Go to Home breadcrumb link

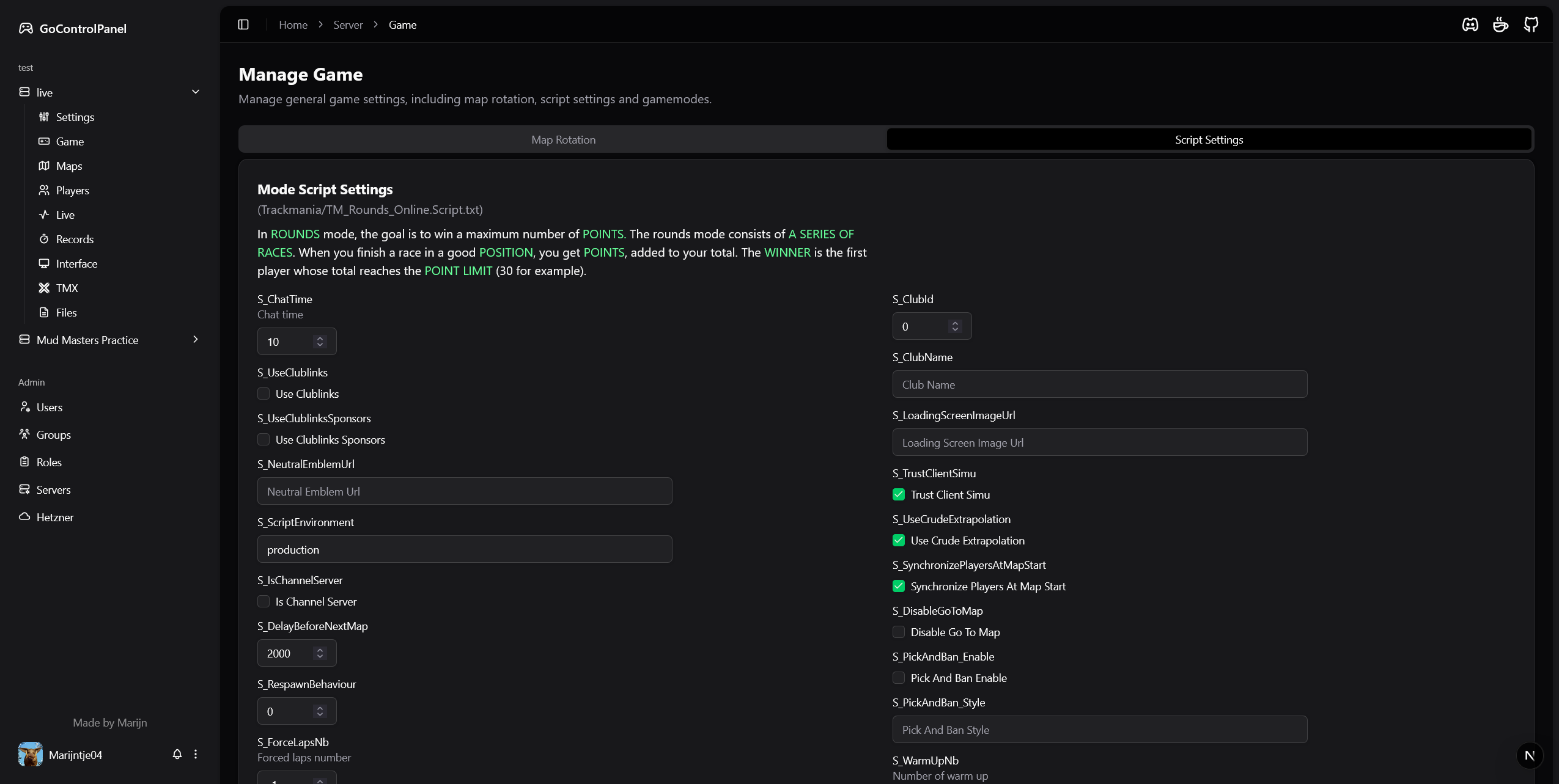pos(293,24)
